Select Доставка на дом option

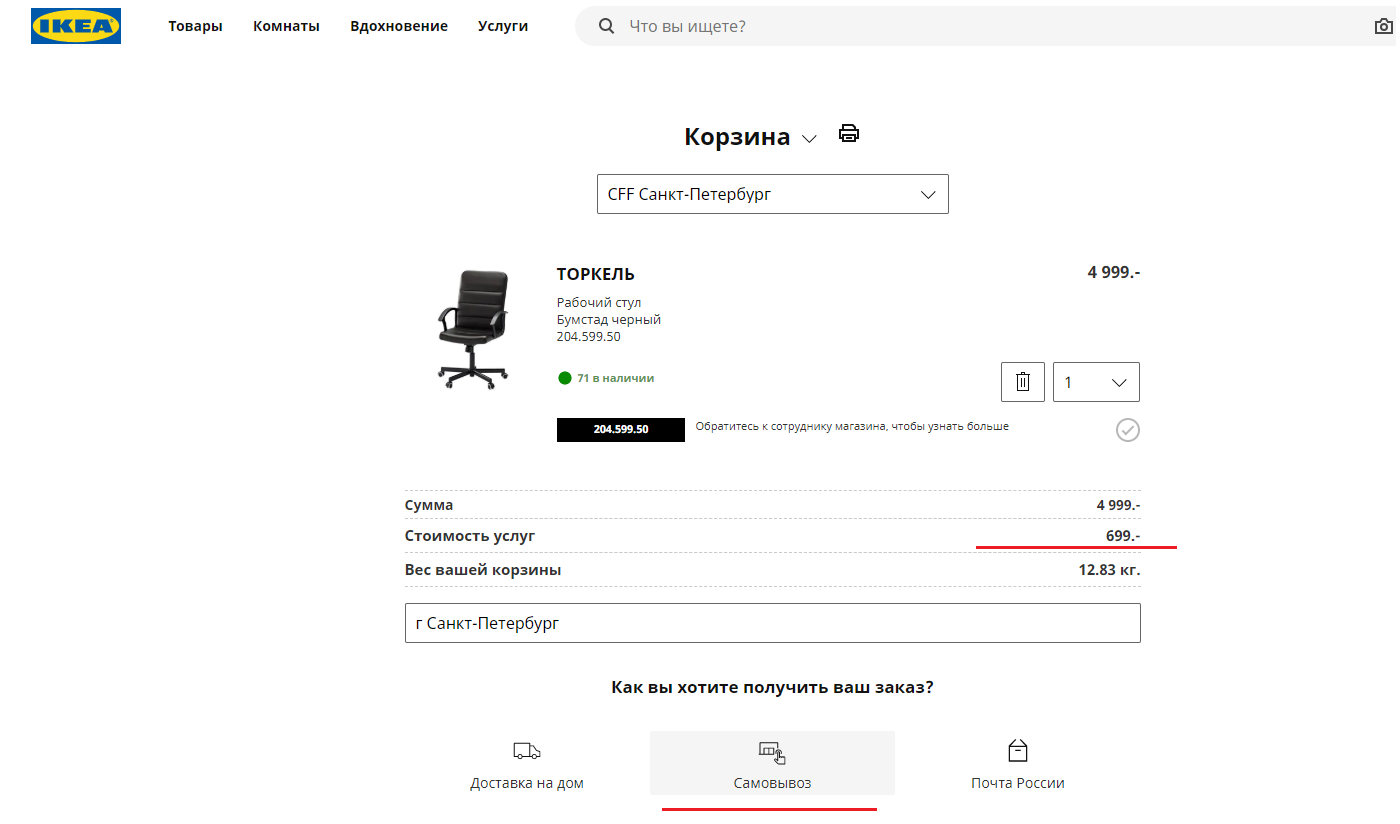coord(527,783)
